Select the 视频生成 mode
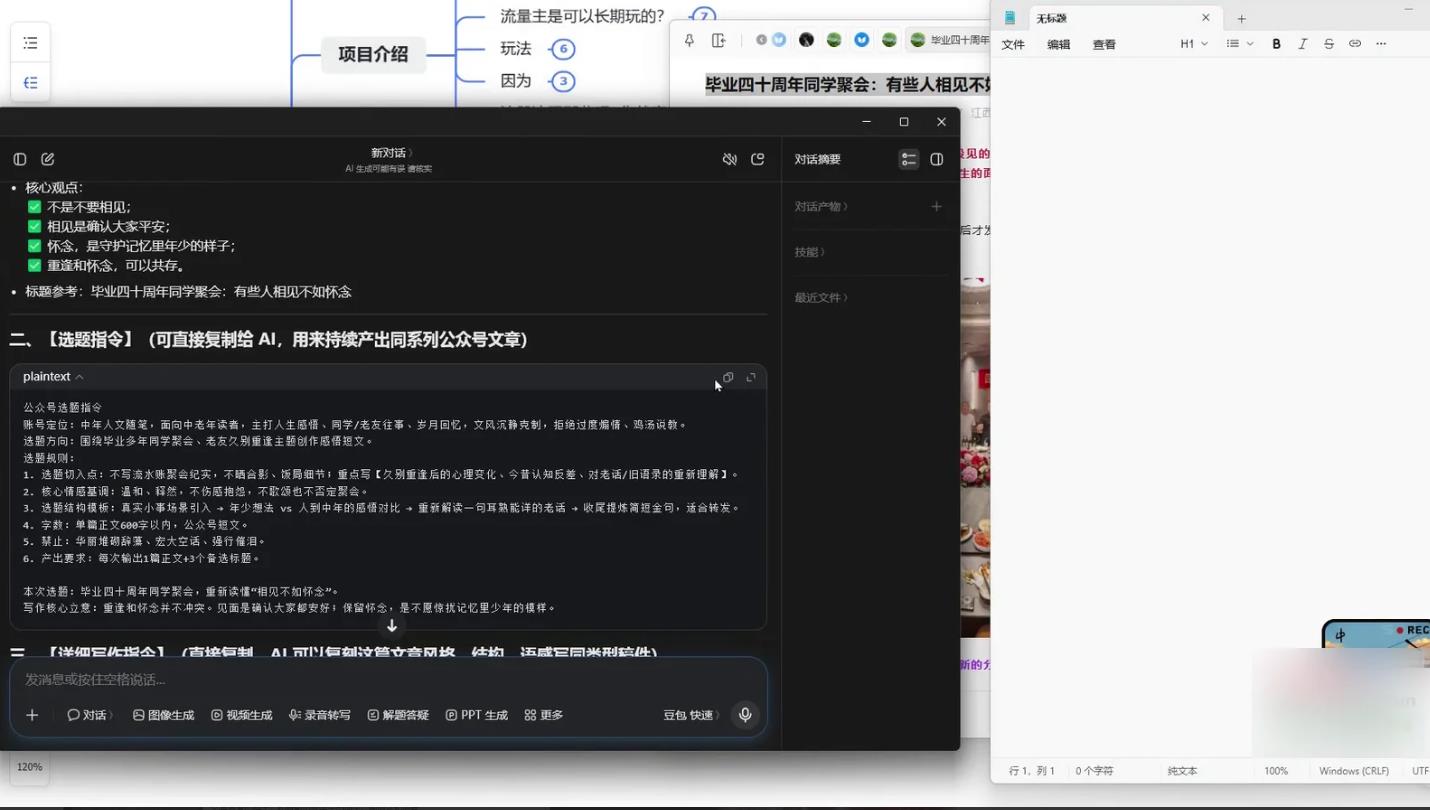The height and width of the screenshot is (810, 1430). pos(241,715)
